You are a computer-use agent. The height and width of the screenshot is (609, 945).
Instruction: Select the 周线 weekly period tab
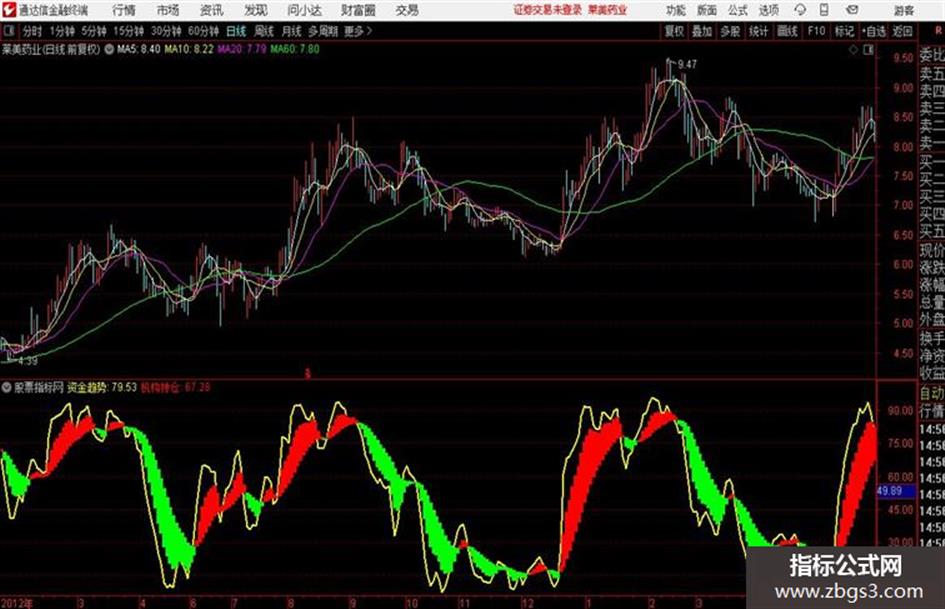(x=264, y=31)
